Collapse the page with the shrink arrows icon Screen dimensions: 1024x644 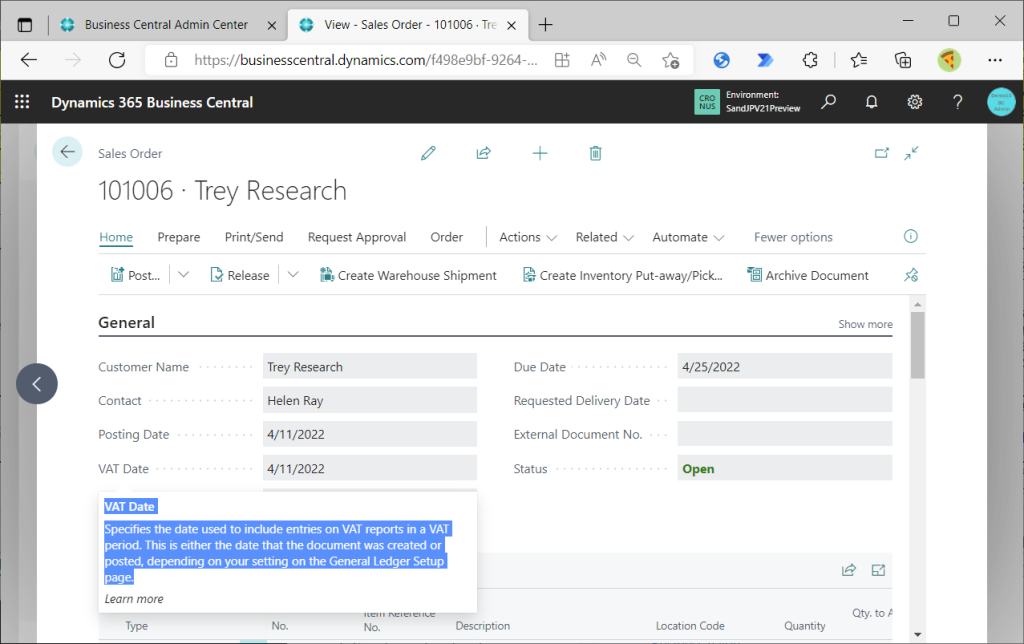pyautogui.click(x=912, y=153)
